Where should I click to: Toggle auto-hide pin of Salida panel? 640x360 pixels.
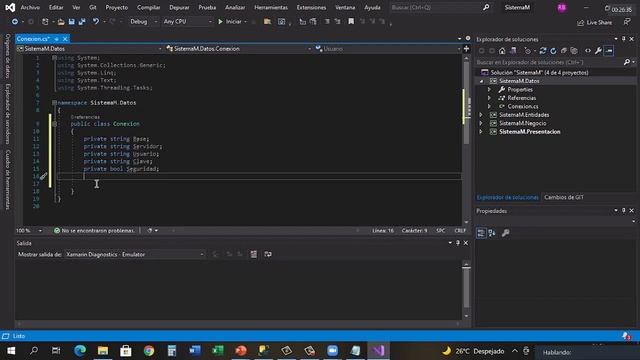tap(458, 243)
